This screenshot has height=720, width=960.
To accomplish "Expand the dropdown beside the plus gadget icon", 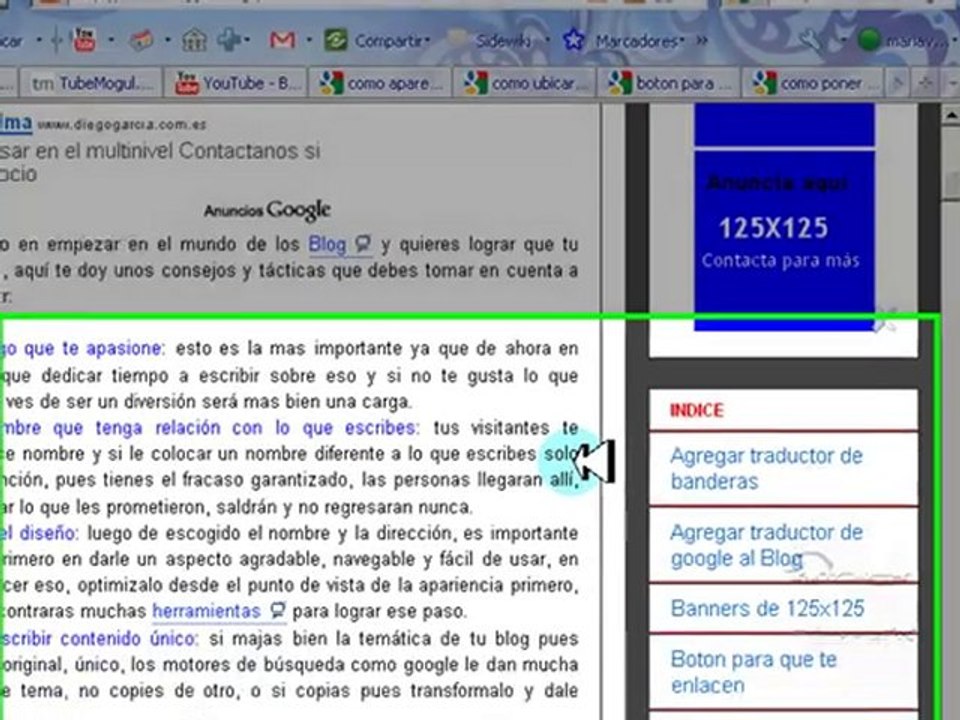I will (247, 41).
